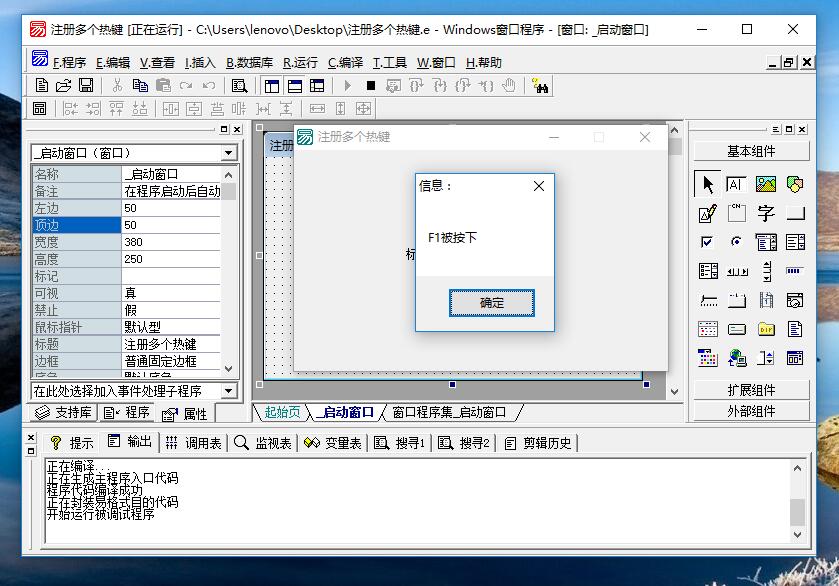Viewport: 839px width, 586px height.
Task: Click the stop program icon in toolbar
Action: point(370,86)
